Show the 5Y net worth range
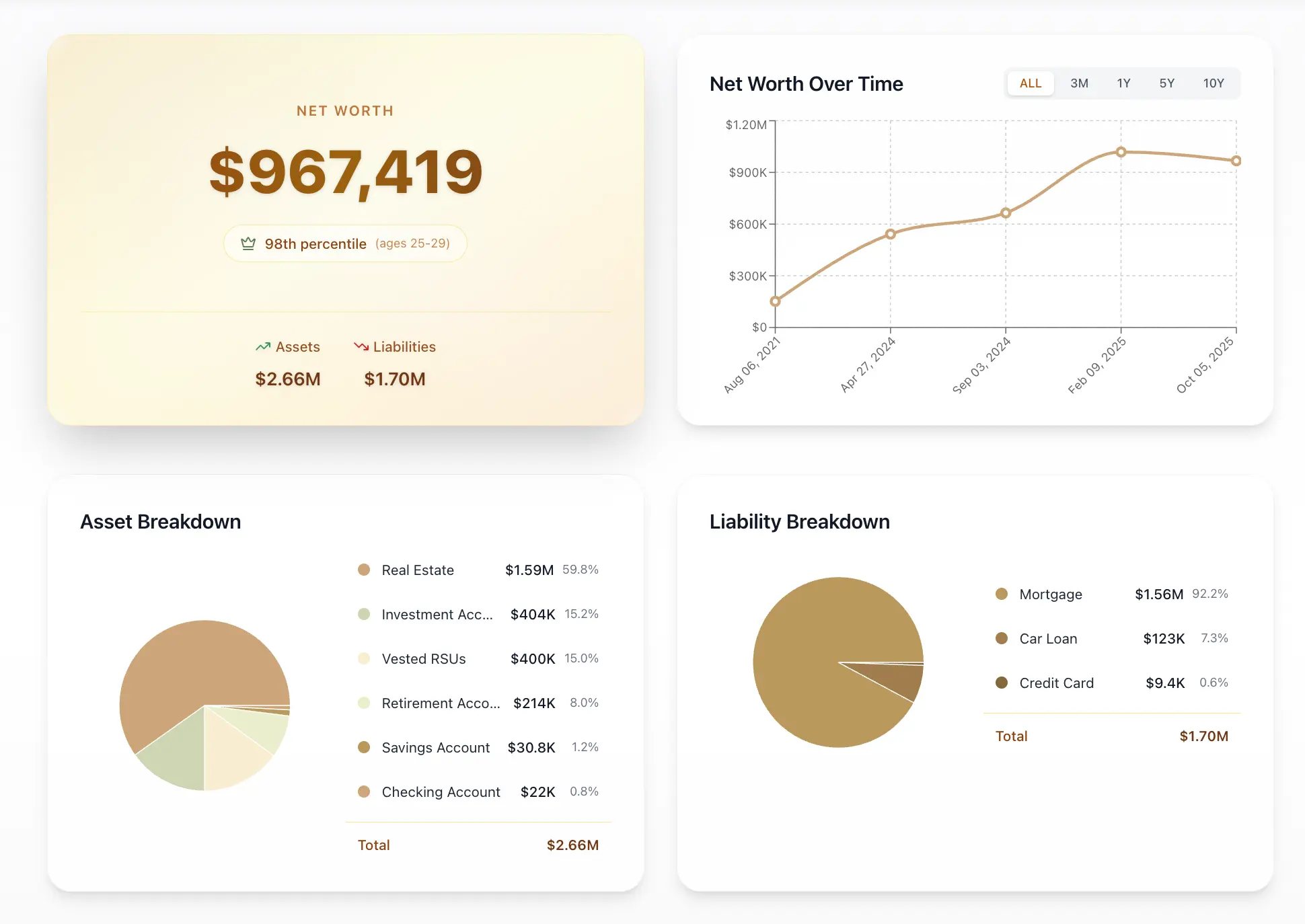1305x924 pixels. [x=1166, y=83]
